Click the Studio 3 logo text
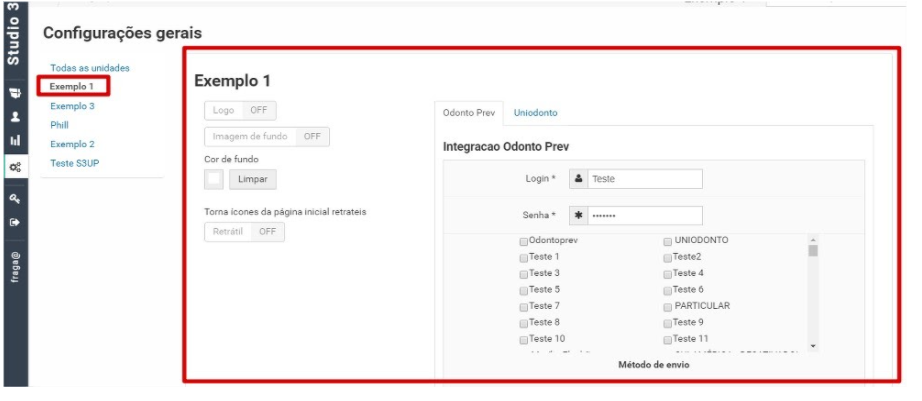The height and width of the screenshot is (401, 922). (x=15, y=34)
